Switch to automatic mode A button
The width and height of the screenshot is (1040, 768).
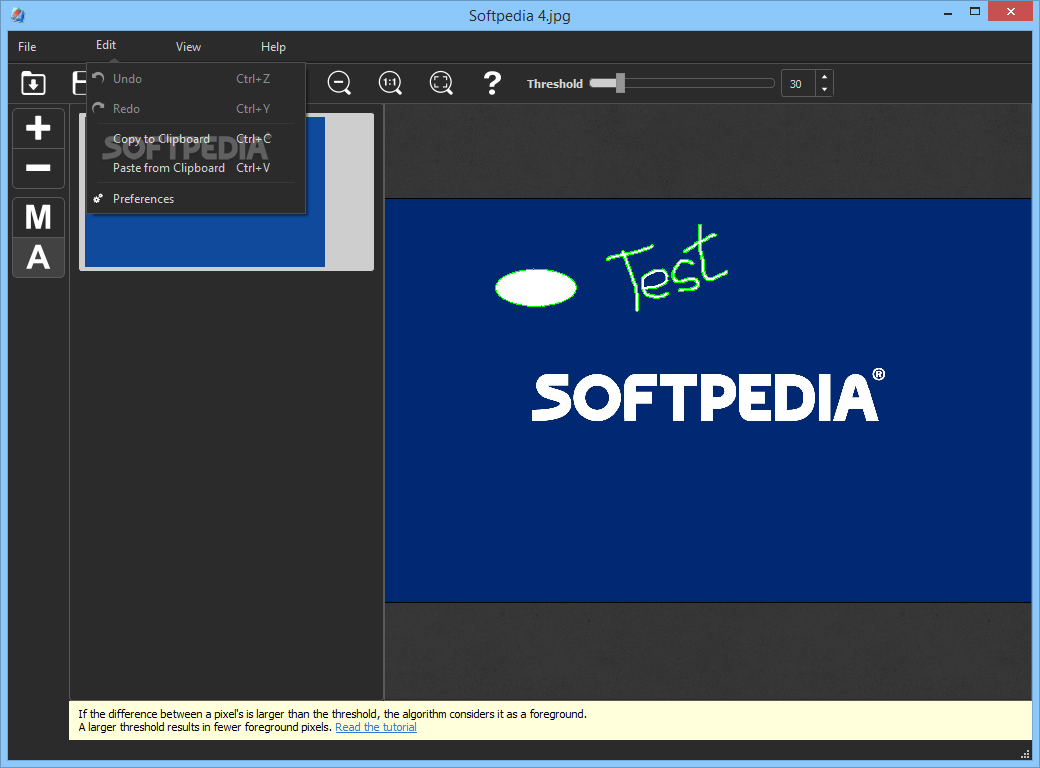(x=38, y=257)
